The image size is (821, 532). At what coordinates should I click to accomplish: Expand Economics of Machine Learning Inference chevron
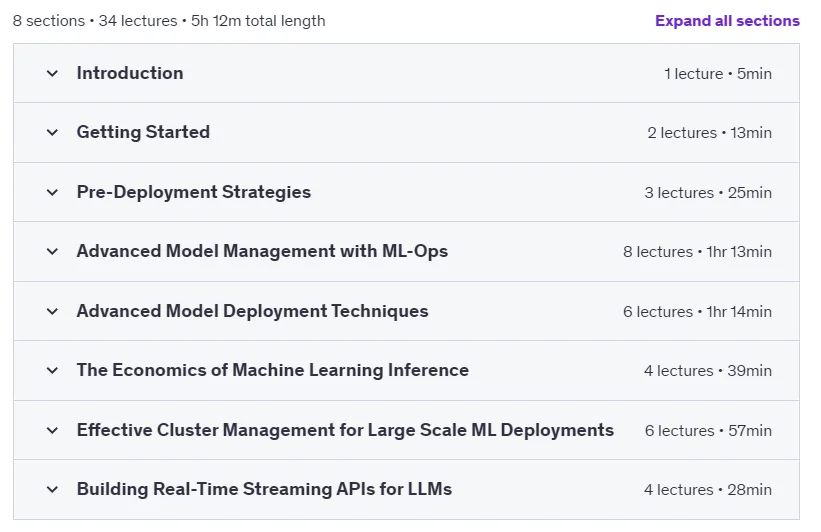pyautogui.click(x=52, y=370)
